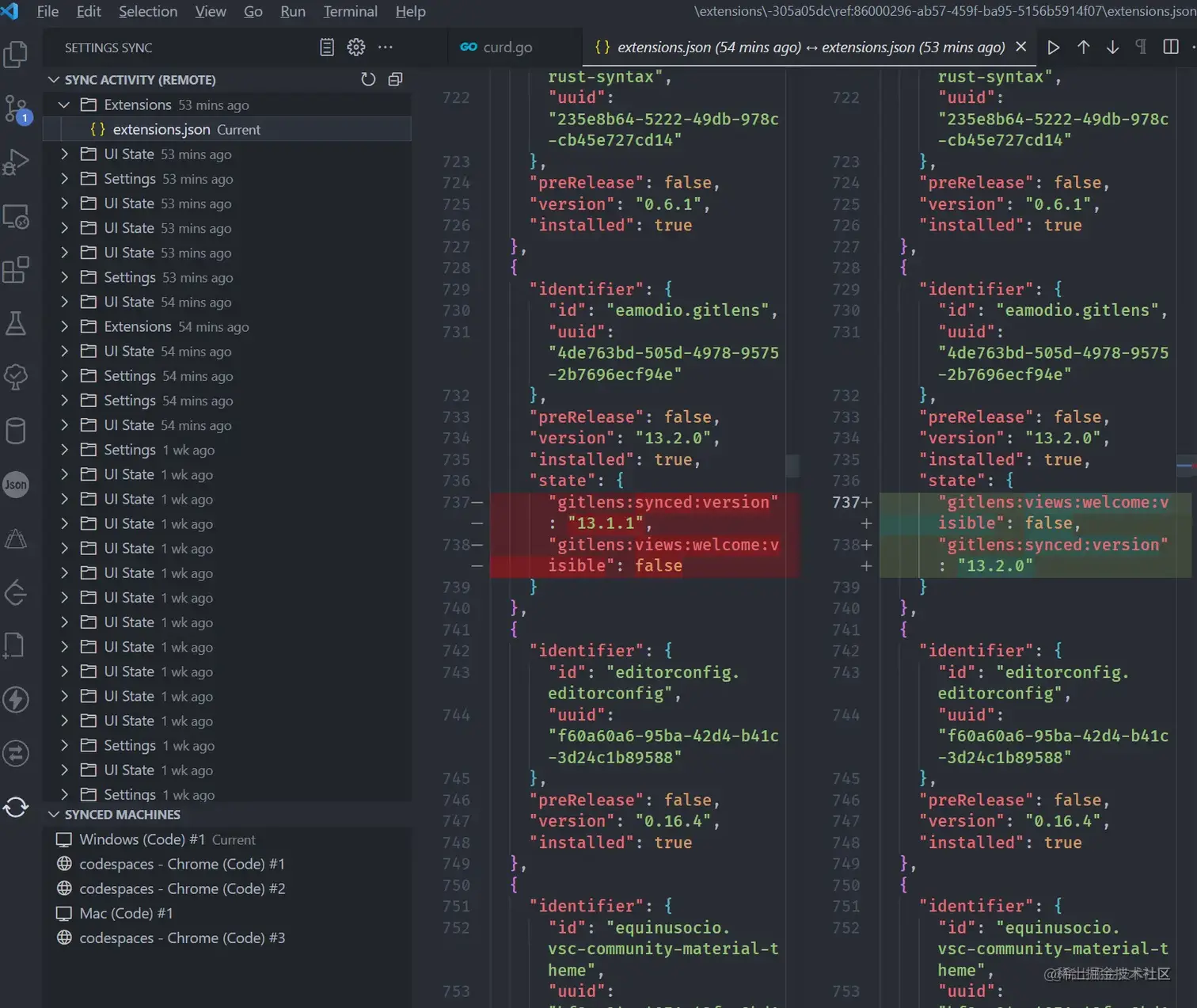Screen dimensions: 1197x1008
Task: Open the Remote Explorer view
Action: coord(16,216)
